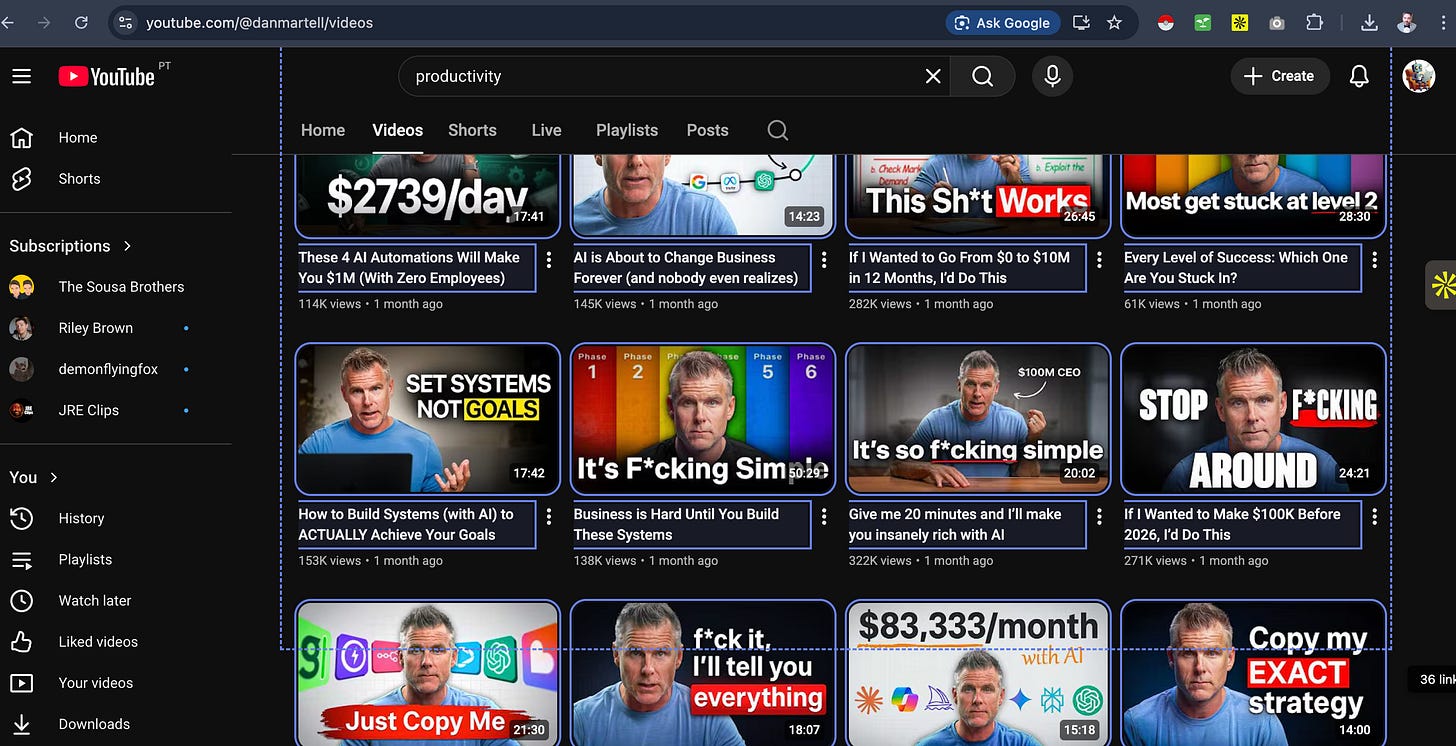Open options for 4 AI Automations video
Viewport: 1456px width, 746px height.
pos(549,260)
